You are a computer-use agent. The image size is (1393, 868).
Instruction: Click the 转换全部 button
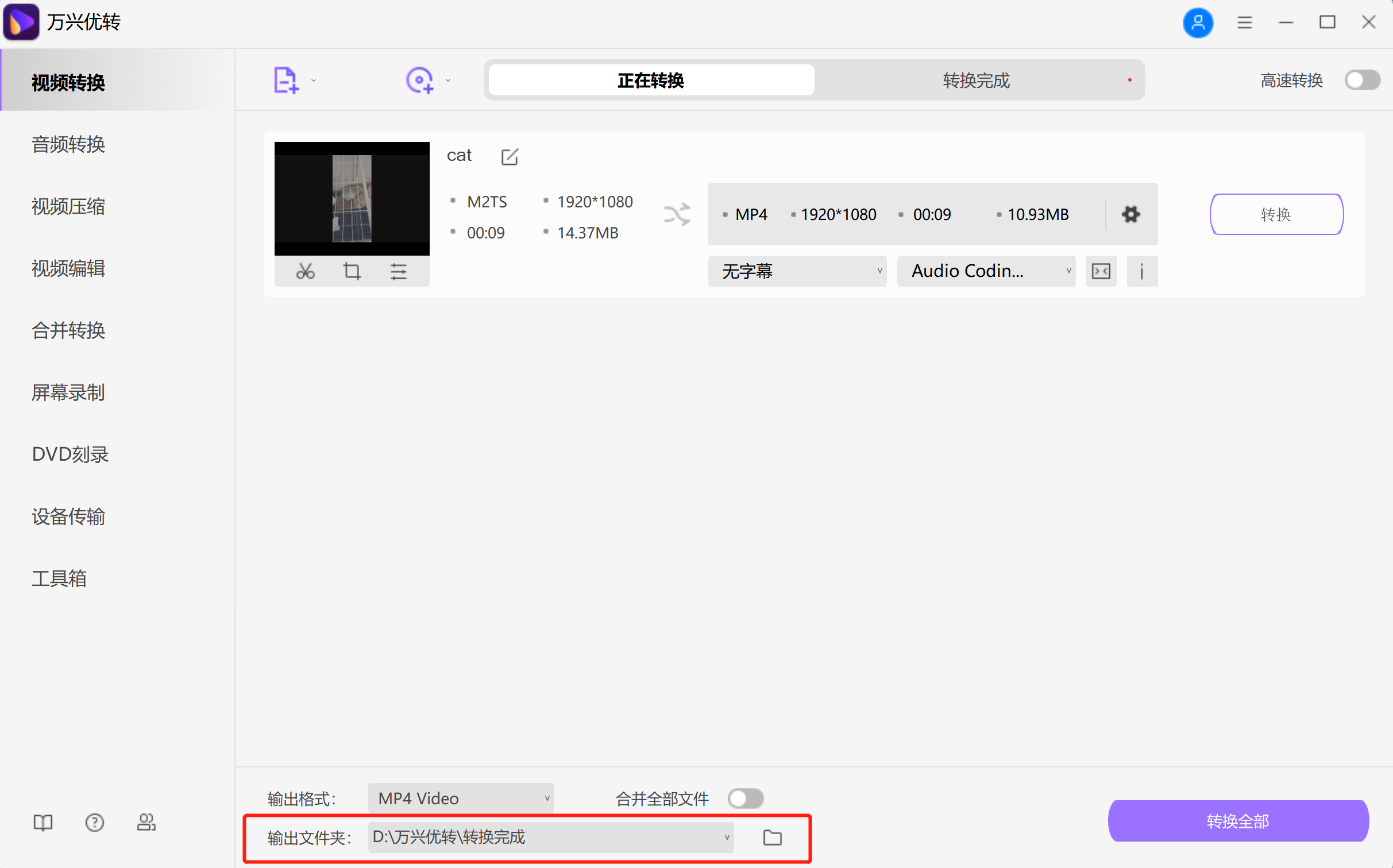coord(1237,821)
